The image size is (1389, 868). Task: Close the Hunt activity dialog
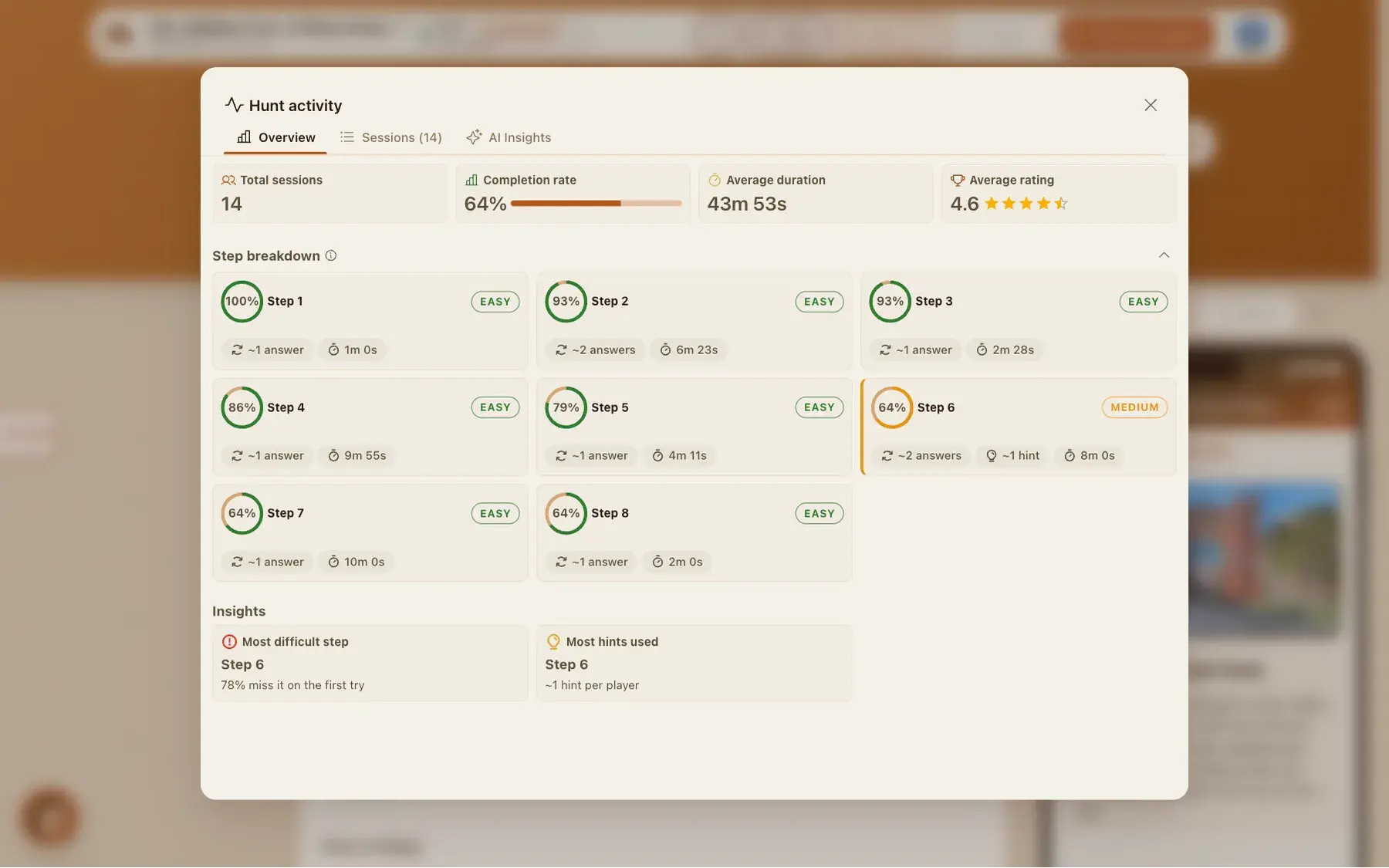pos(1150,105)
